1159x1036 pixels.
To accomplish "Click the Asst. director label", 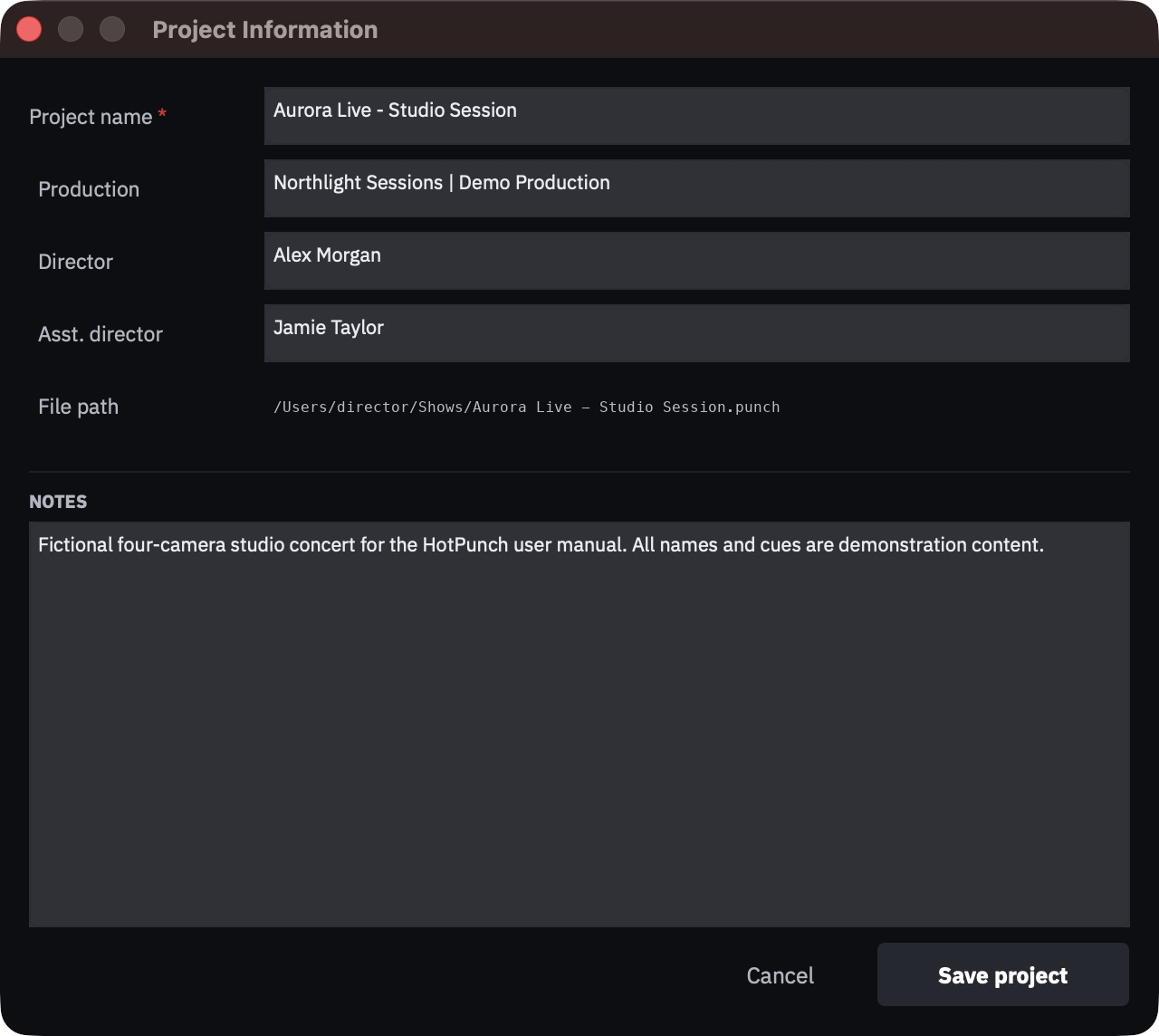I will pos(101,334).
